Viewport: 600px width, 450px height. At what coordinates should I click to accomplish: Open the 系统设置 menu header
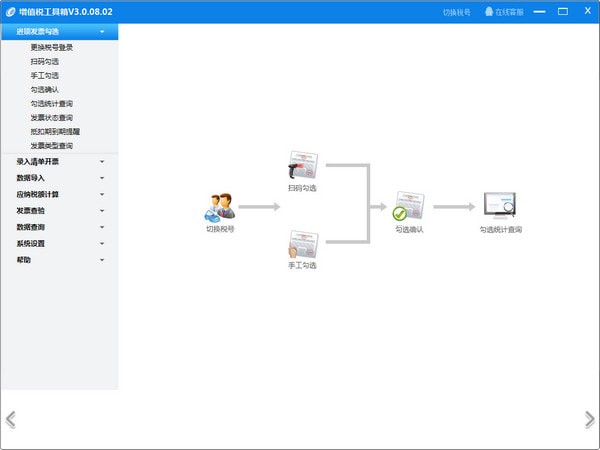point(60,243)
